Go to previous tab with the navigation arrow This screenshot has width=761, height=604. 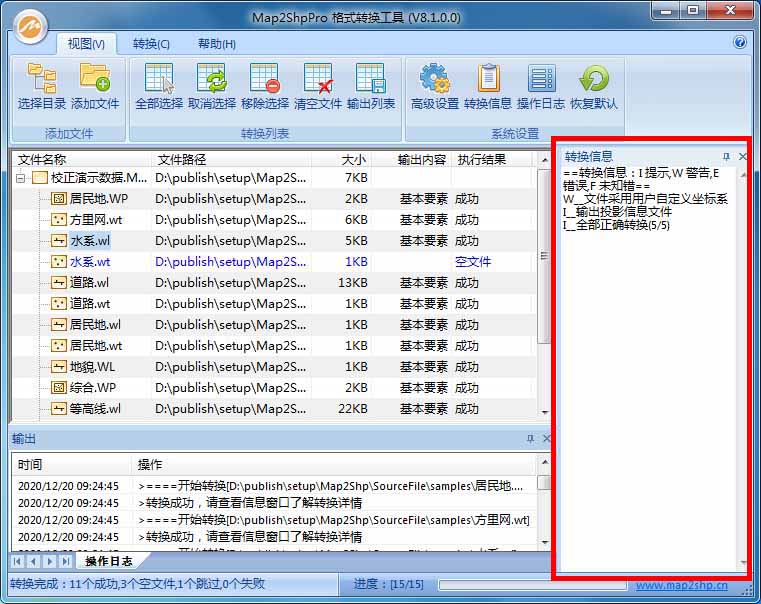(x=33, y=562)
